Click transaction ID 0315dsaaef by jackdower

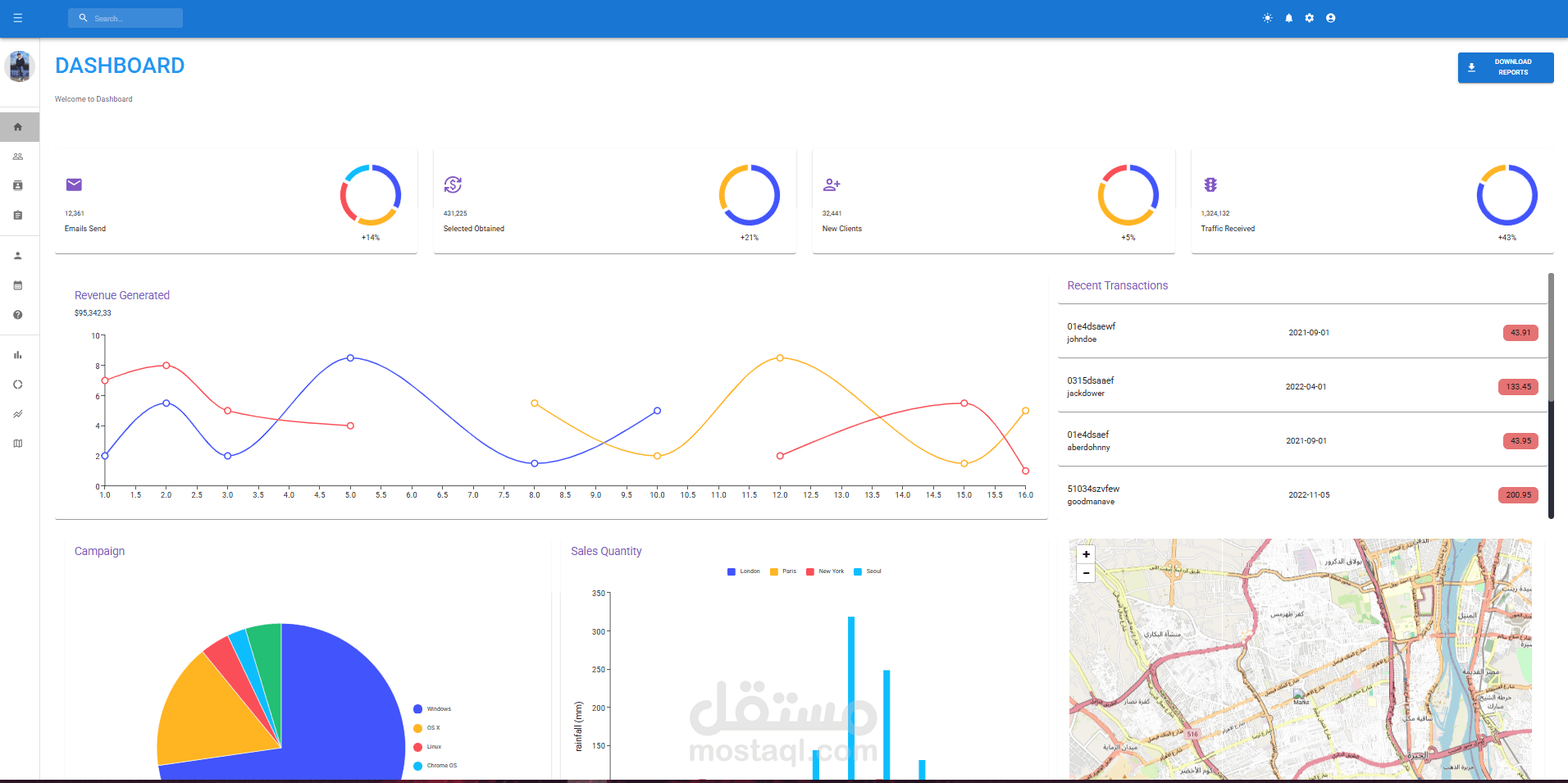1090,380
